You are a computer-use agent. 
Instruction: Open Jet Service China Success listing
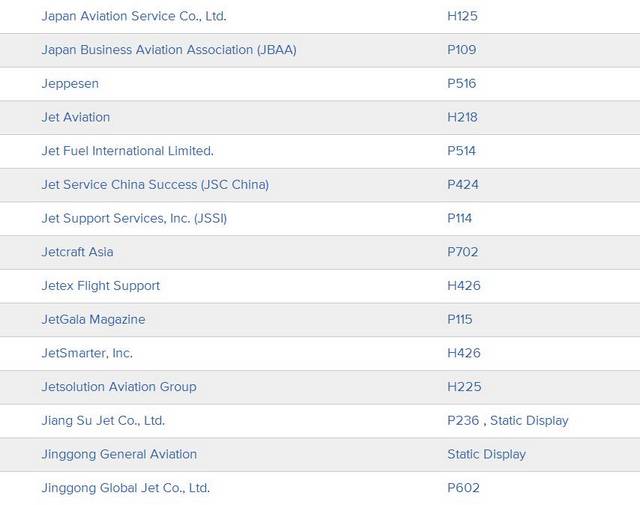155,184
